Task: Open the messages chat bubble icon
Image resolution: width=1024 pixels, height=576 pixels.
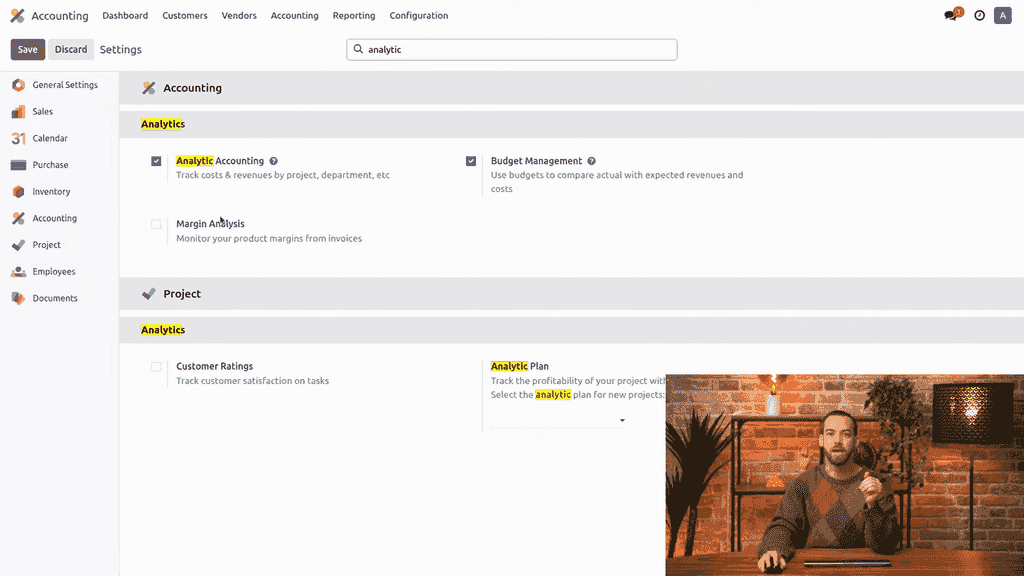Action: [951, 16]
